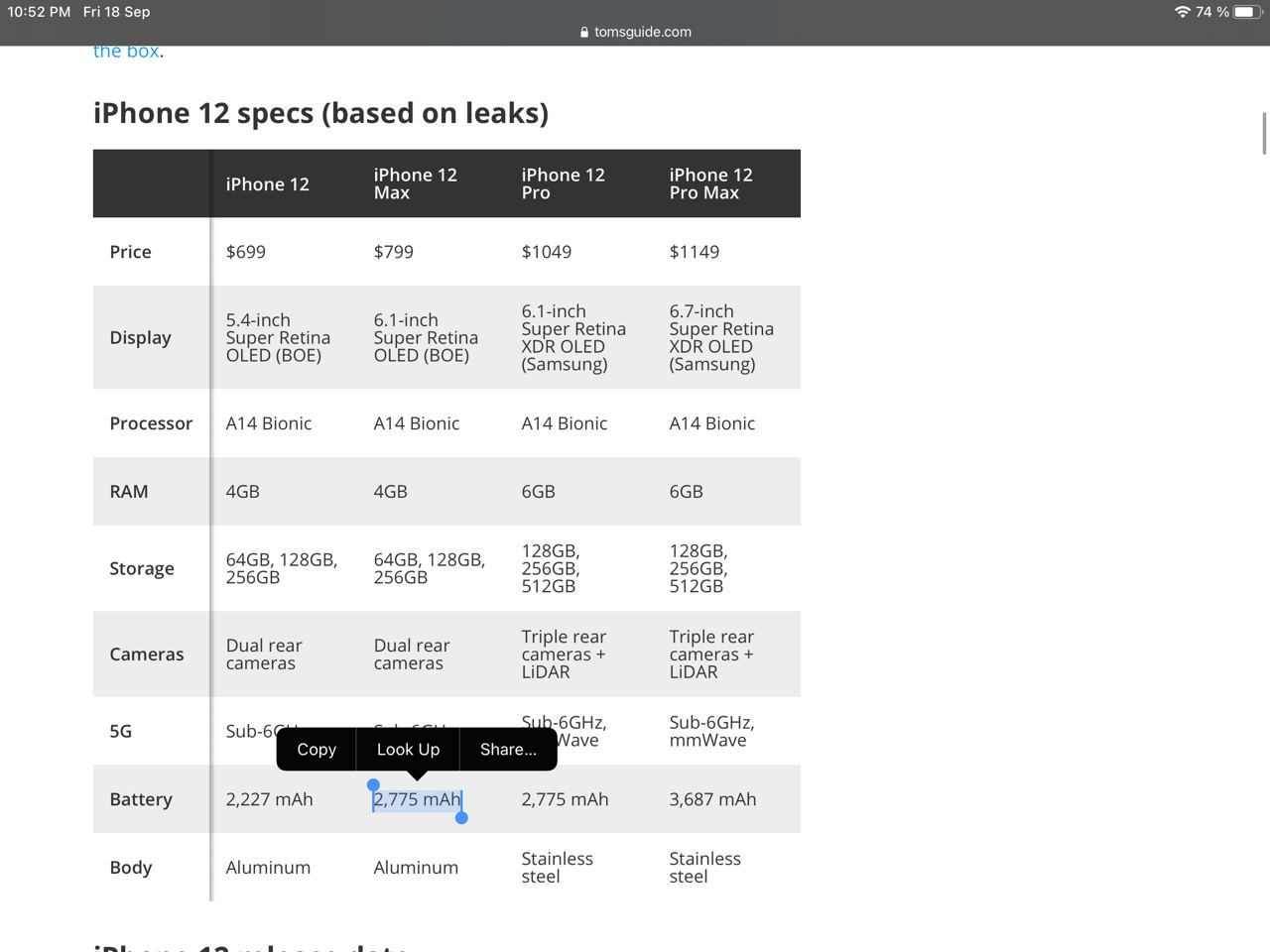Tap the Price row label
The height and width of the screenshot is (952, 1270).
pos(131,252)
